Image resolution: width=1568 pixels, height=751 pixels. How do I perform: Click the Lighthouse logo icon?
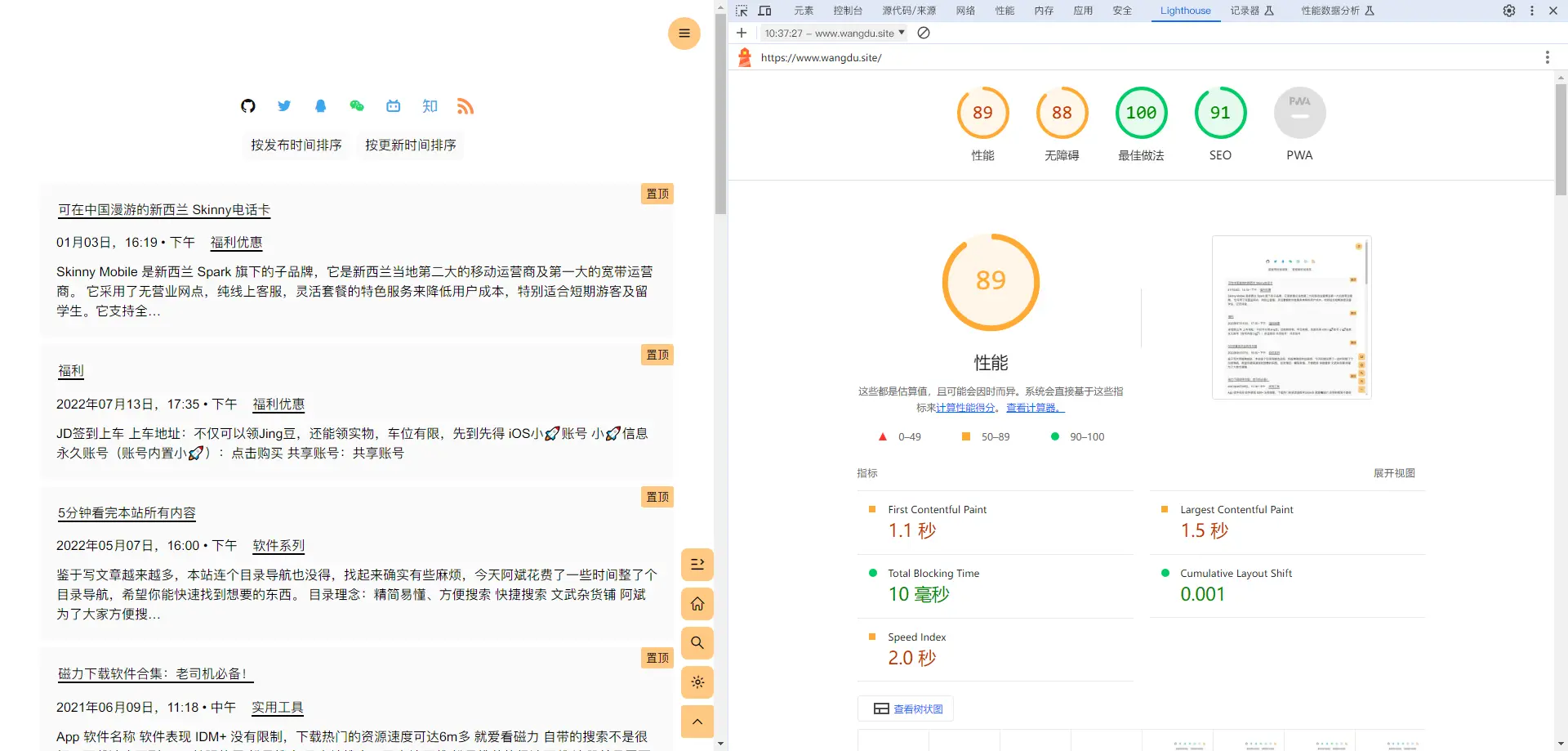[x=745, y=57]
